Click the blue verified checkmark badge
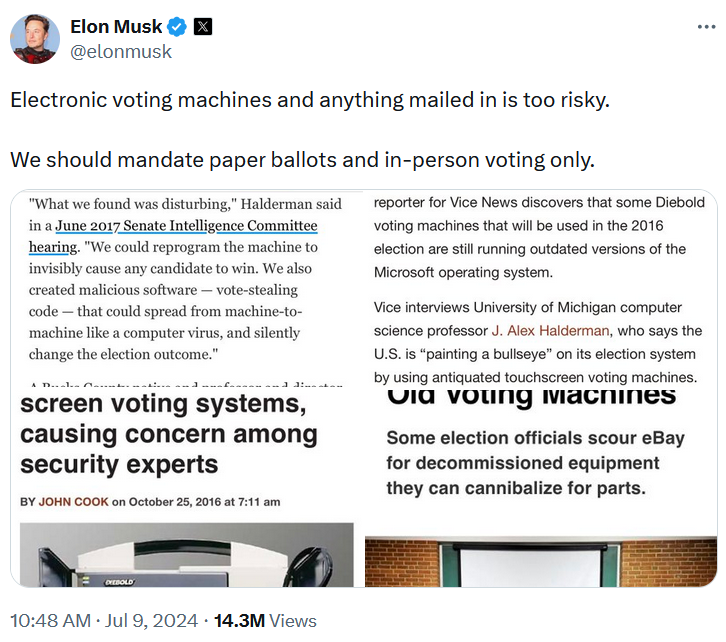Viewport: 726px width, 642px height. click(x=176, y=27)
